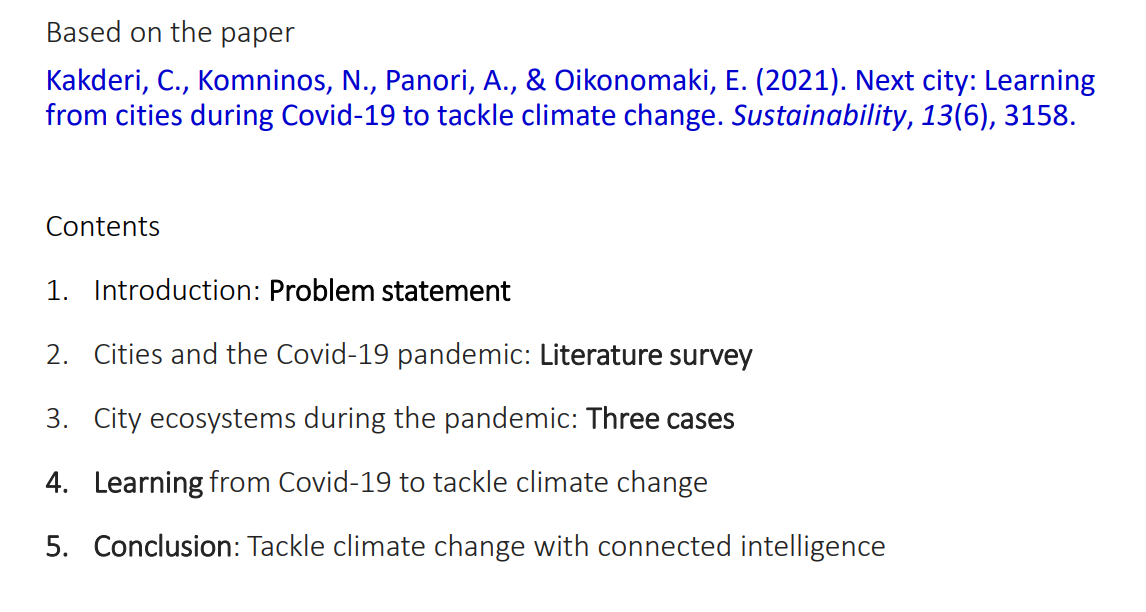
Task: Click the list number '3.' in contents
Action: [57, 419]
